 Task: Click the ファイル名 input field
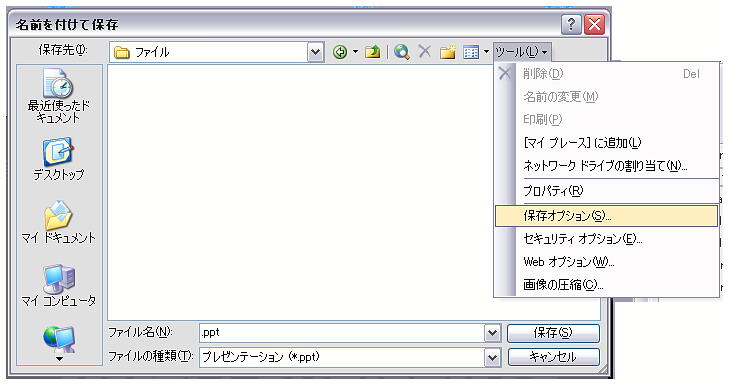[342, 333]
